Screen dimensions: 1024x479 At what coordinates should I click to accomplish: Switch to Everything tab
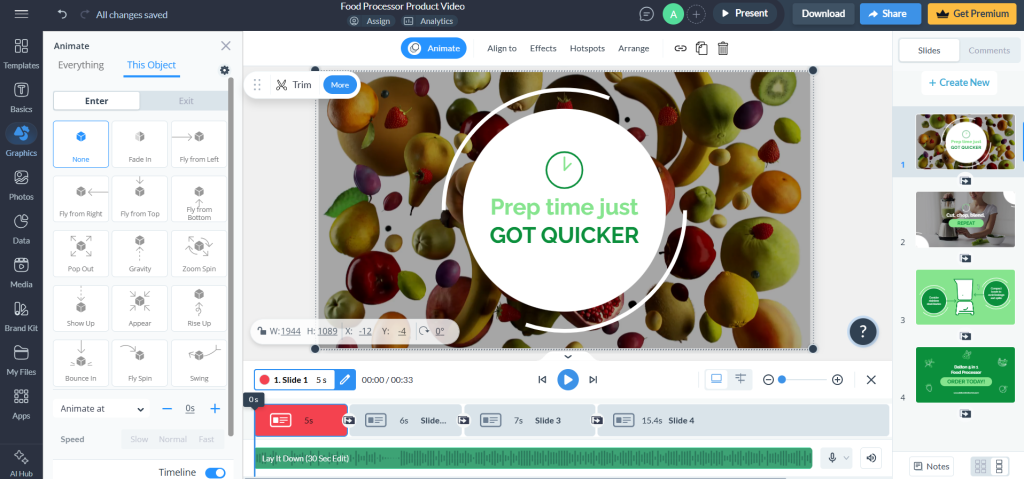click(x=81, y=65)
